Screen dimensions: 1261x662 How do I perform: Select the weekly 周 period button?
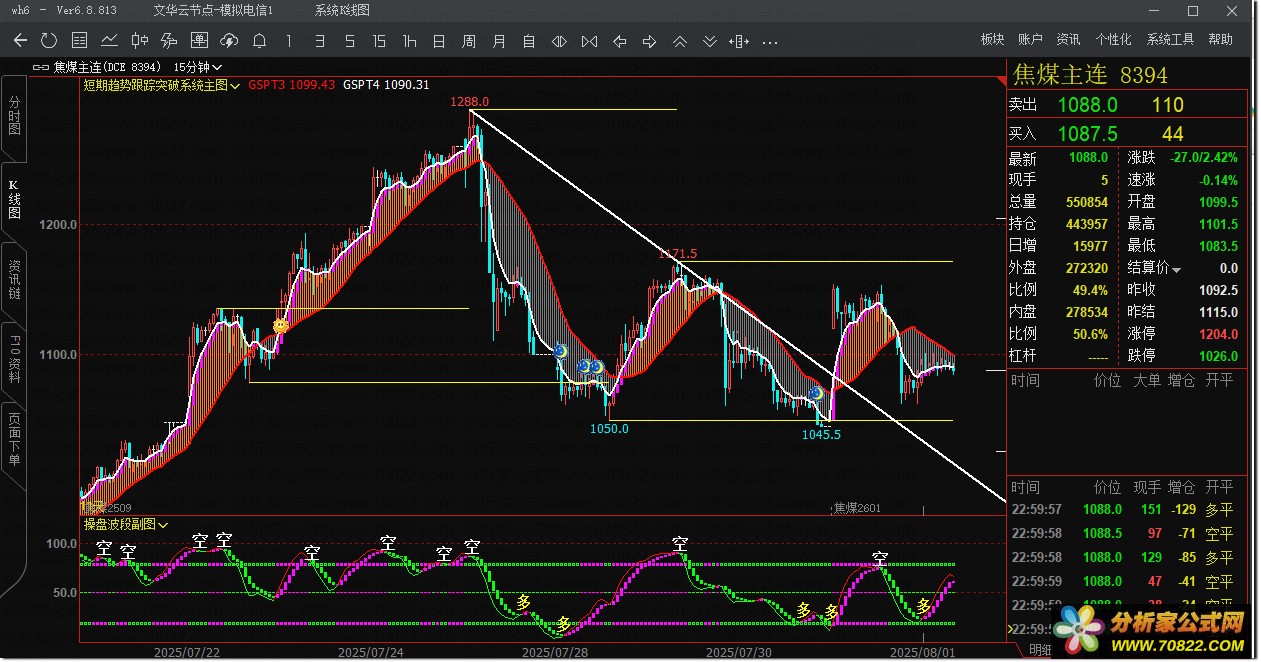[469, 41]
